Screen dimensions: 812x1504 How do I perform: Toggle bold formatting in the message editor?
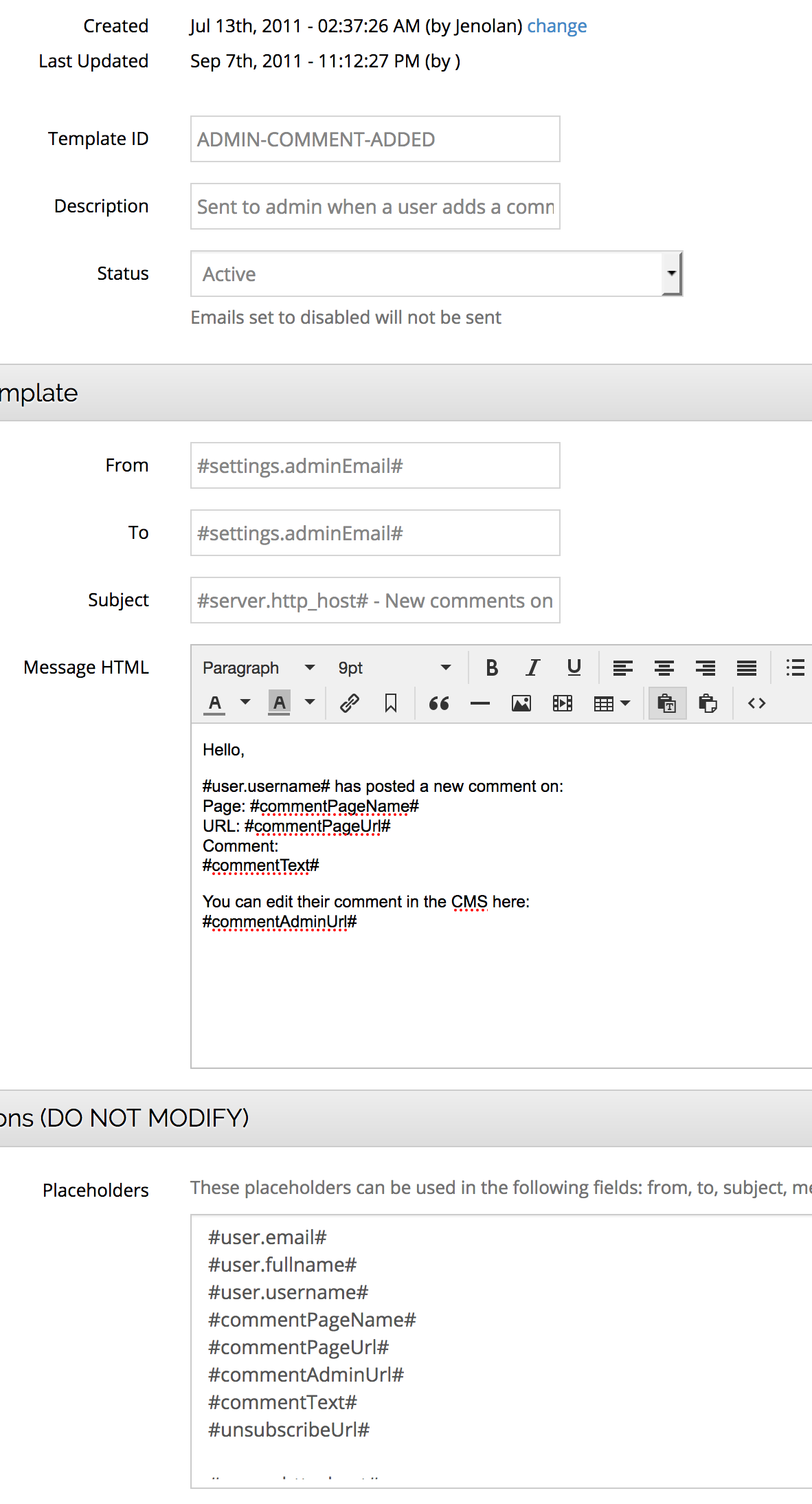(492, 667)
